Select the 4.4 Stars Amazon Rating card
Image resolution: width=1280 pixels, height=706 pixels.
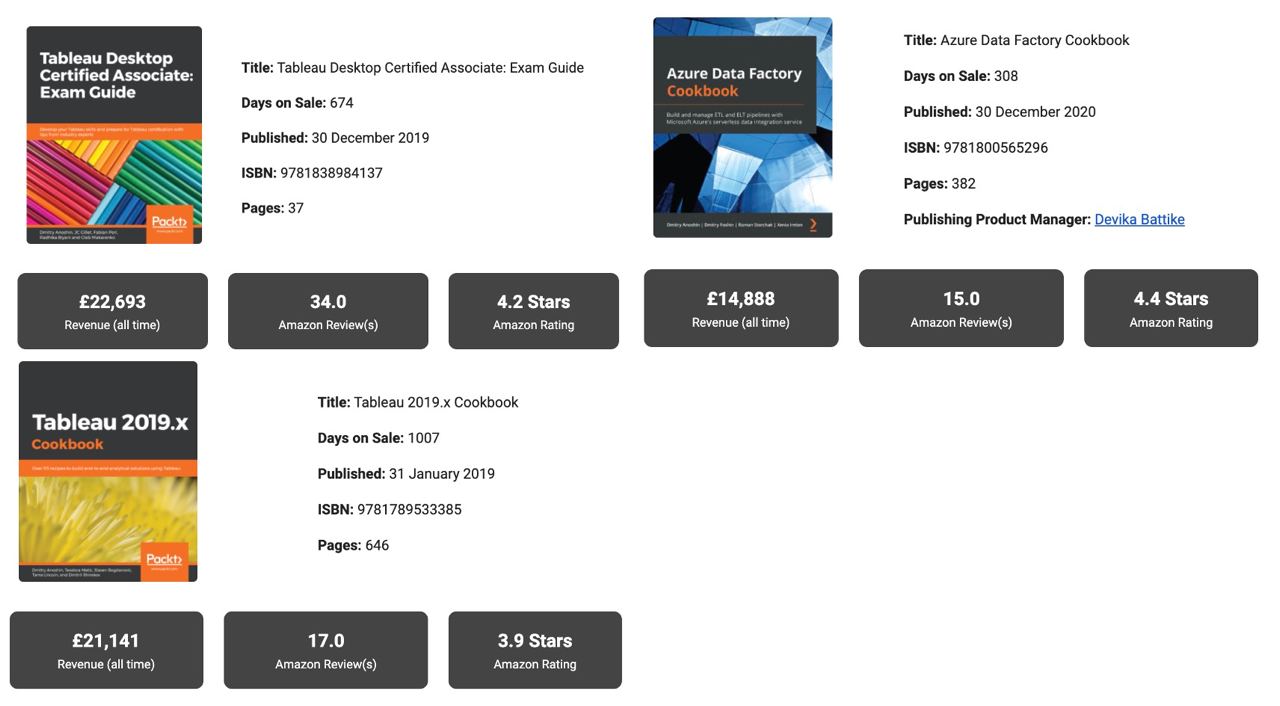tap(1171, 308)
